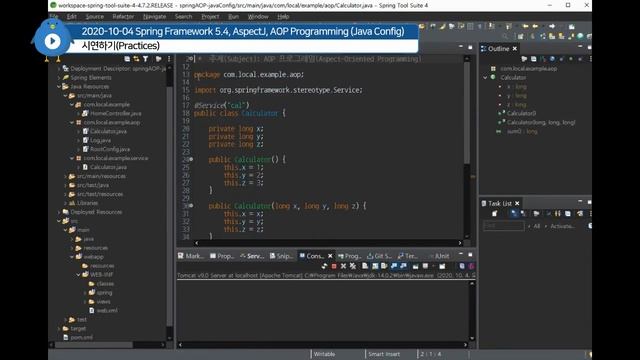The width and height of the screenshot is (640, 360).
Task: Expand Spring Elements node
Action: 59,78
